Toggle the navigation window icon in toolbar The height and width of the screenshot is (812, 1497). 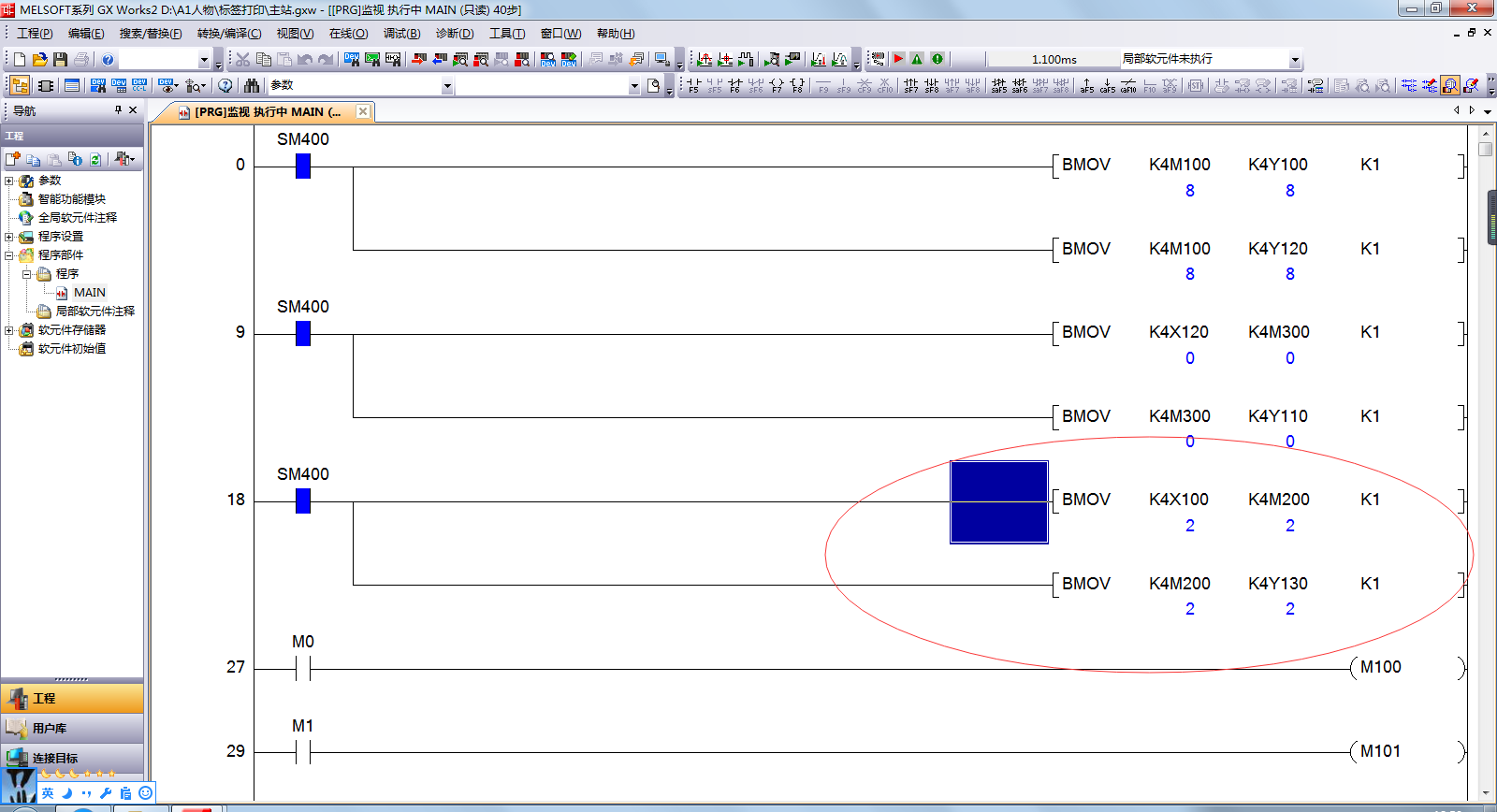pos(19,86)
